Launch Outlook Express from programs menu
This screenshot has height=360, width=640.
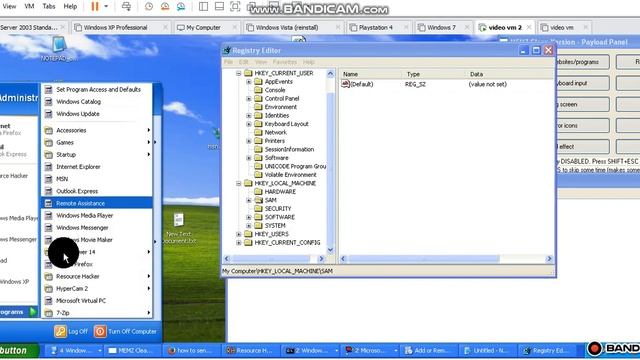(x=97, y=191)
